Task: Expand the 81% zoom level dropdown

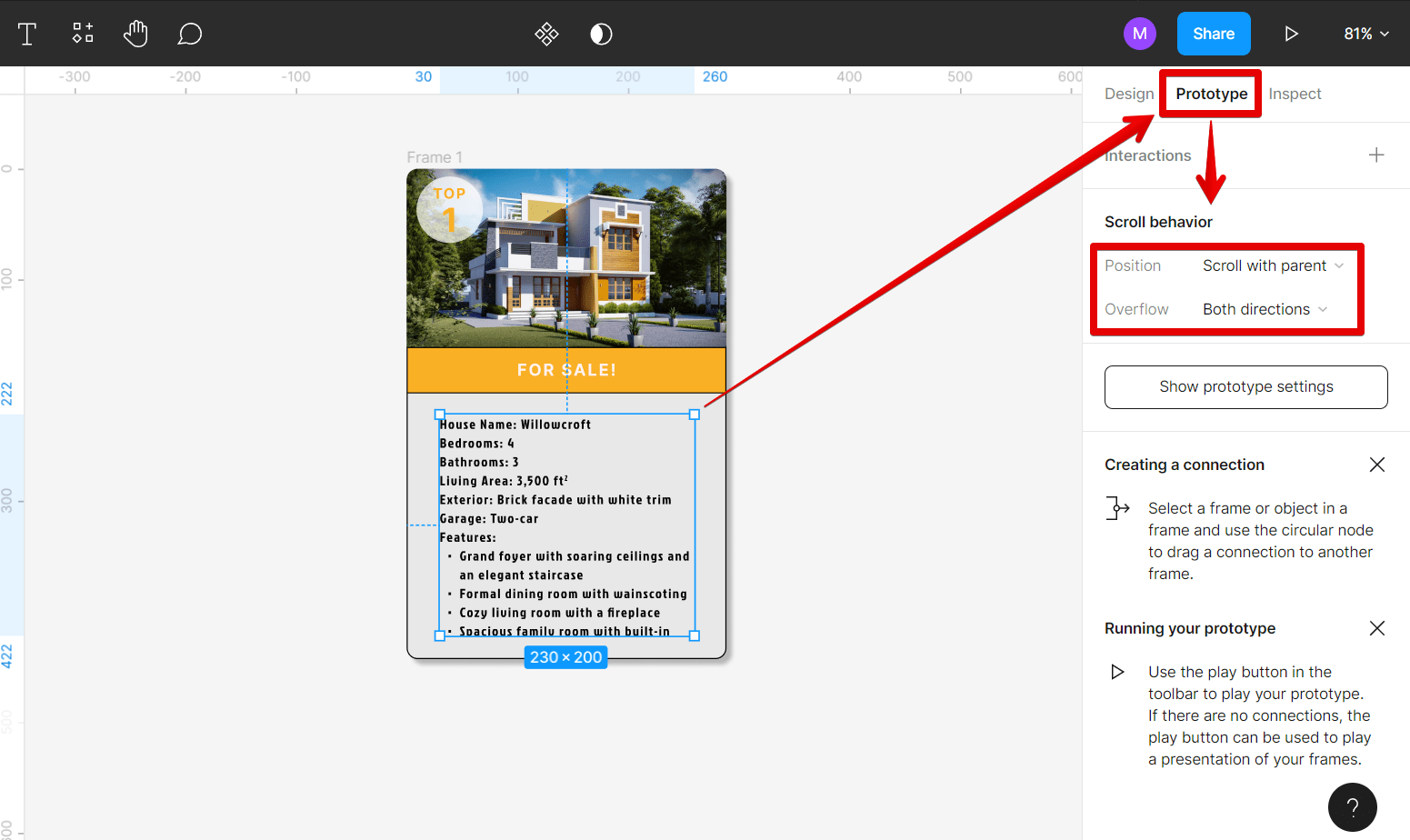Action: tap(1366, 34)
